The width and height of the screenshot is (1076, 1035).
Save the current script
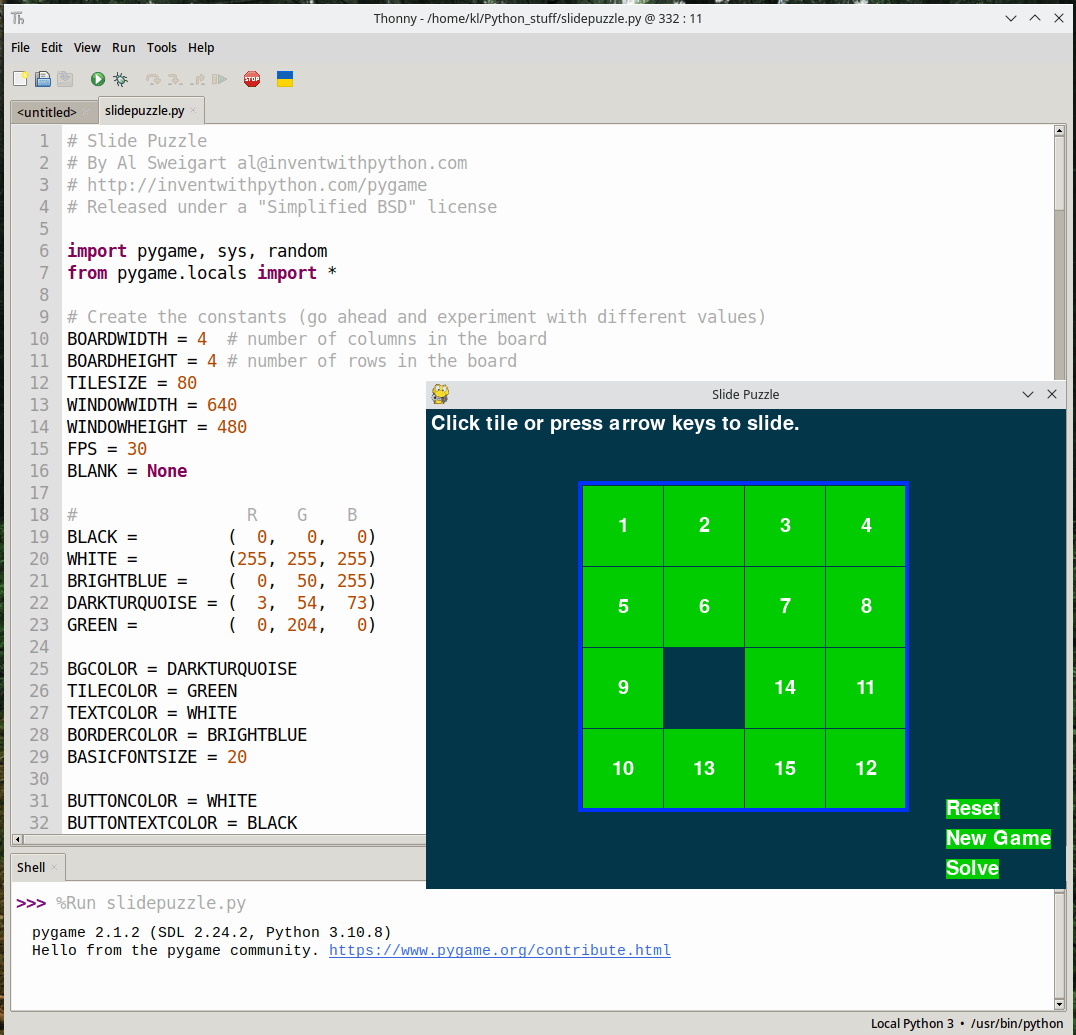[x=65, y=78]
